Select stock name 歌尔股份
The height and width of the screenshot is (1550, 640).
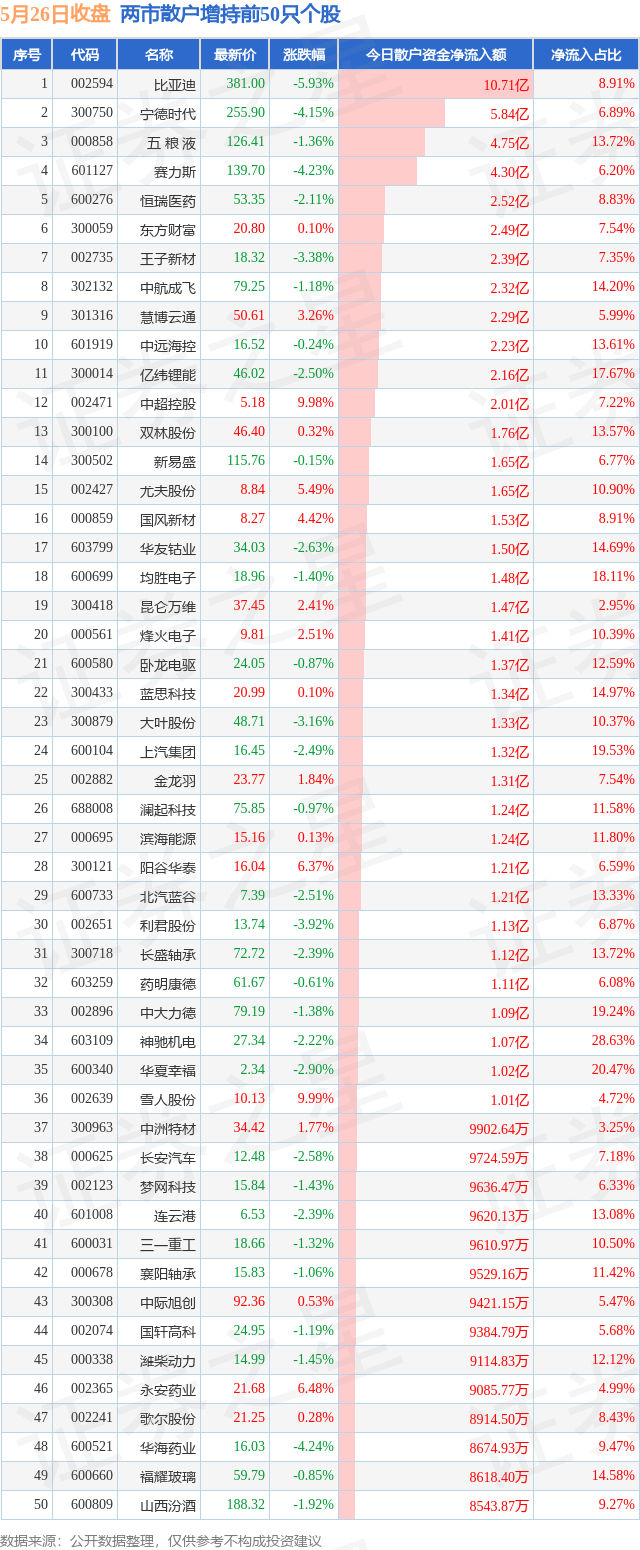point(168,1419)
